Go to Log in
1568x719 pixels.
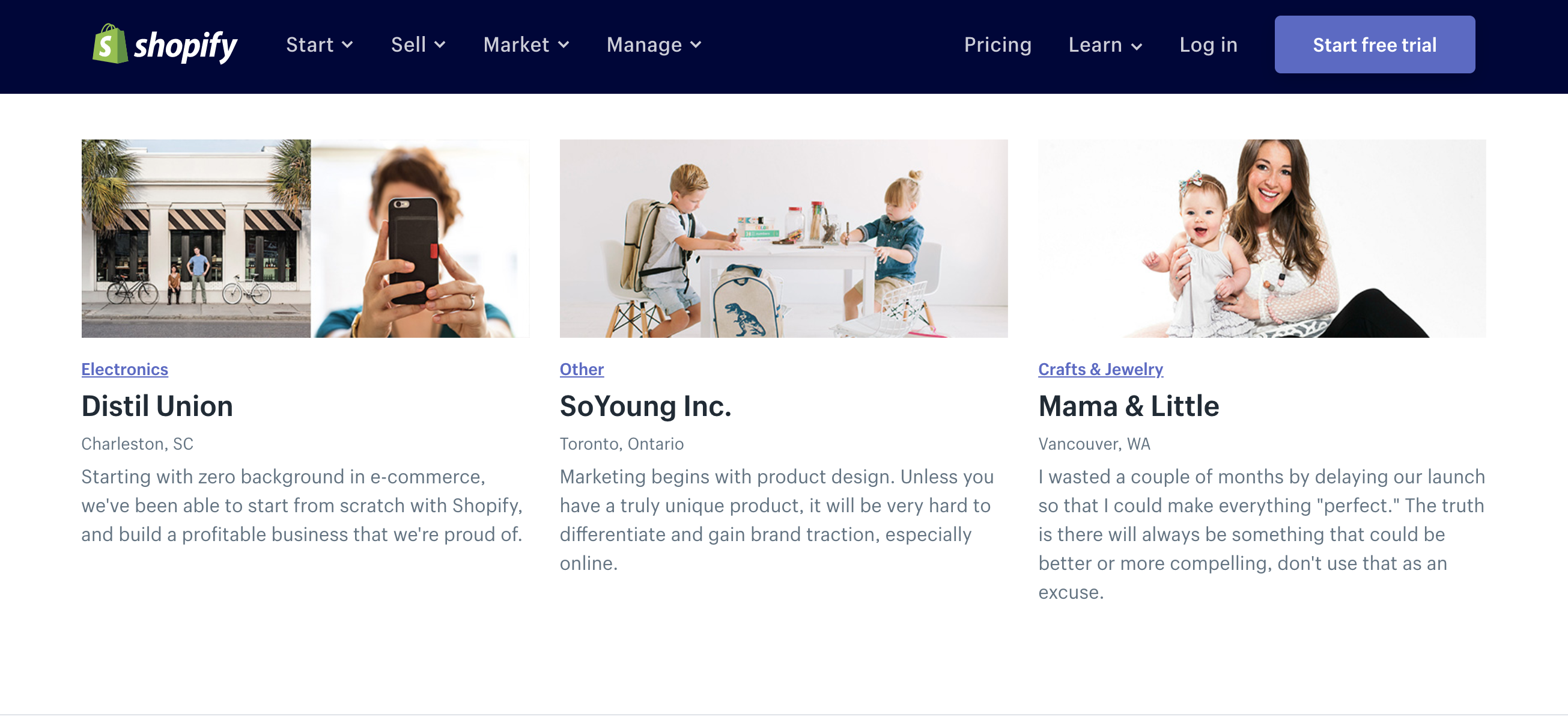tap(1208, 45)
